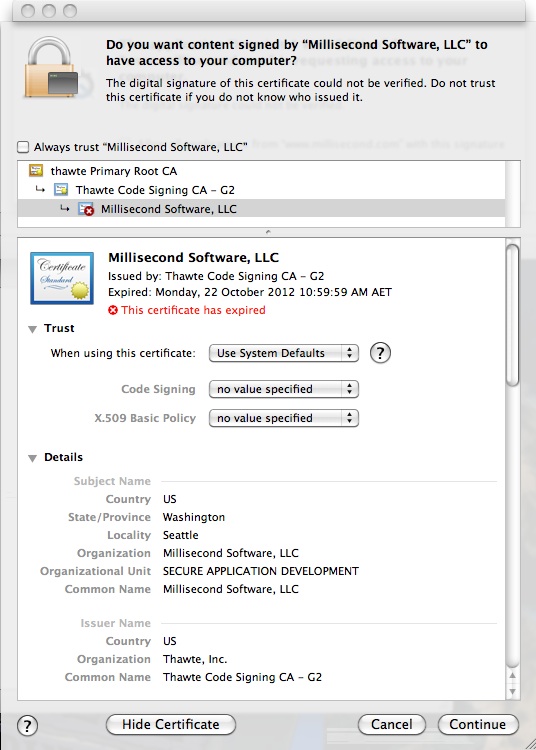Screen dimensions: 536x750
Task: Open trust settings help question mark
Action: (380, 353)
